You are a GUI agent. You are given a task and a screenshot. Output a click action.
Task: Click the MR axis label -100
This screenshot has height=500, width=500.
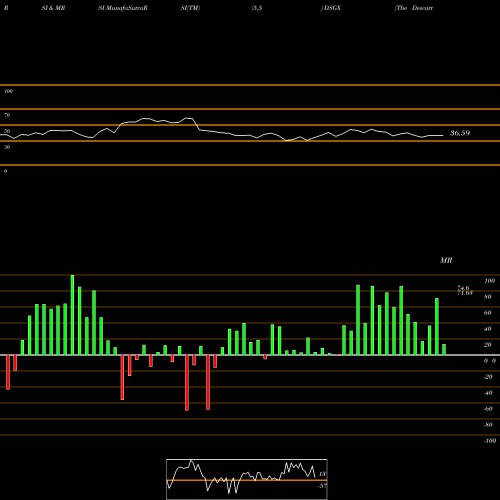pos(490,441)
